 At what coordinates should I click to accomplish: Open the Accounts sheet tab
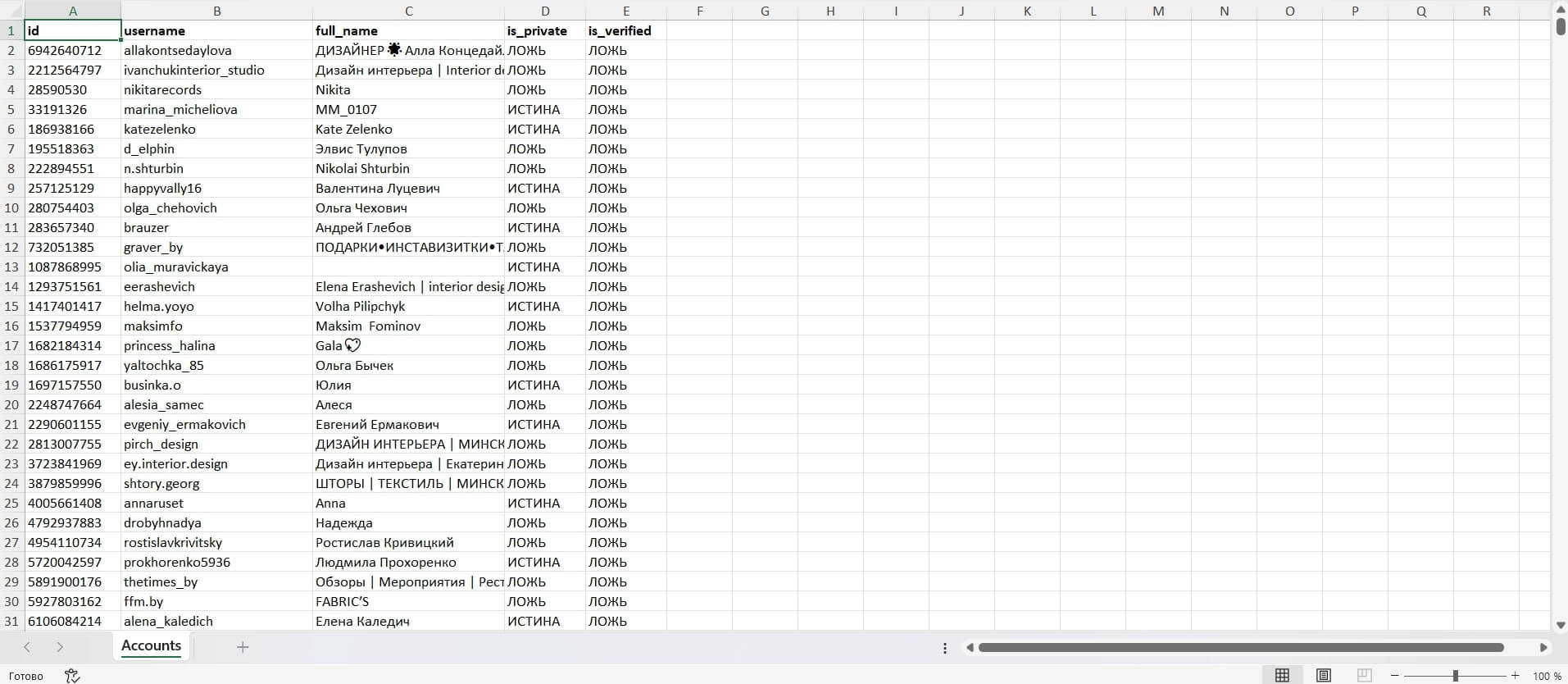[x=151, y=645]
